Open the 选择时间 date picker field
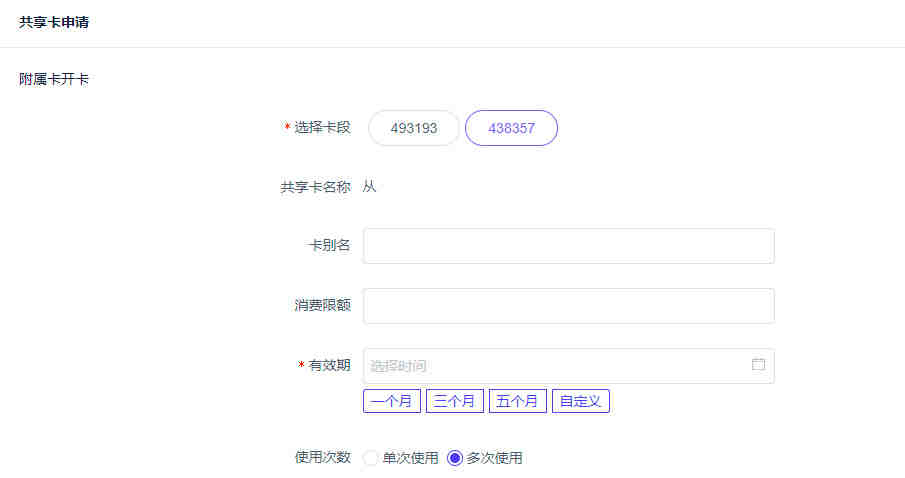Viewport: 905px width, 478px height. tap(555, 366)
